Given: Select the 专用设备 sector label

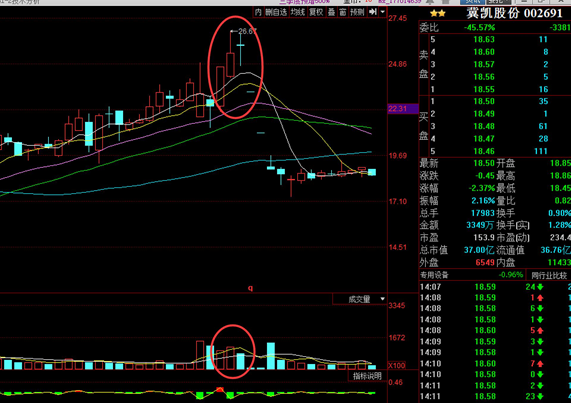Looking at the screenshot, I should pos(434,275).
